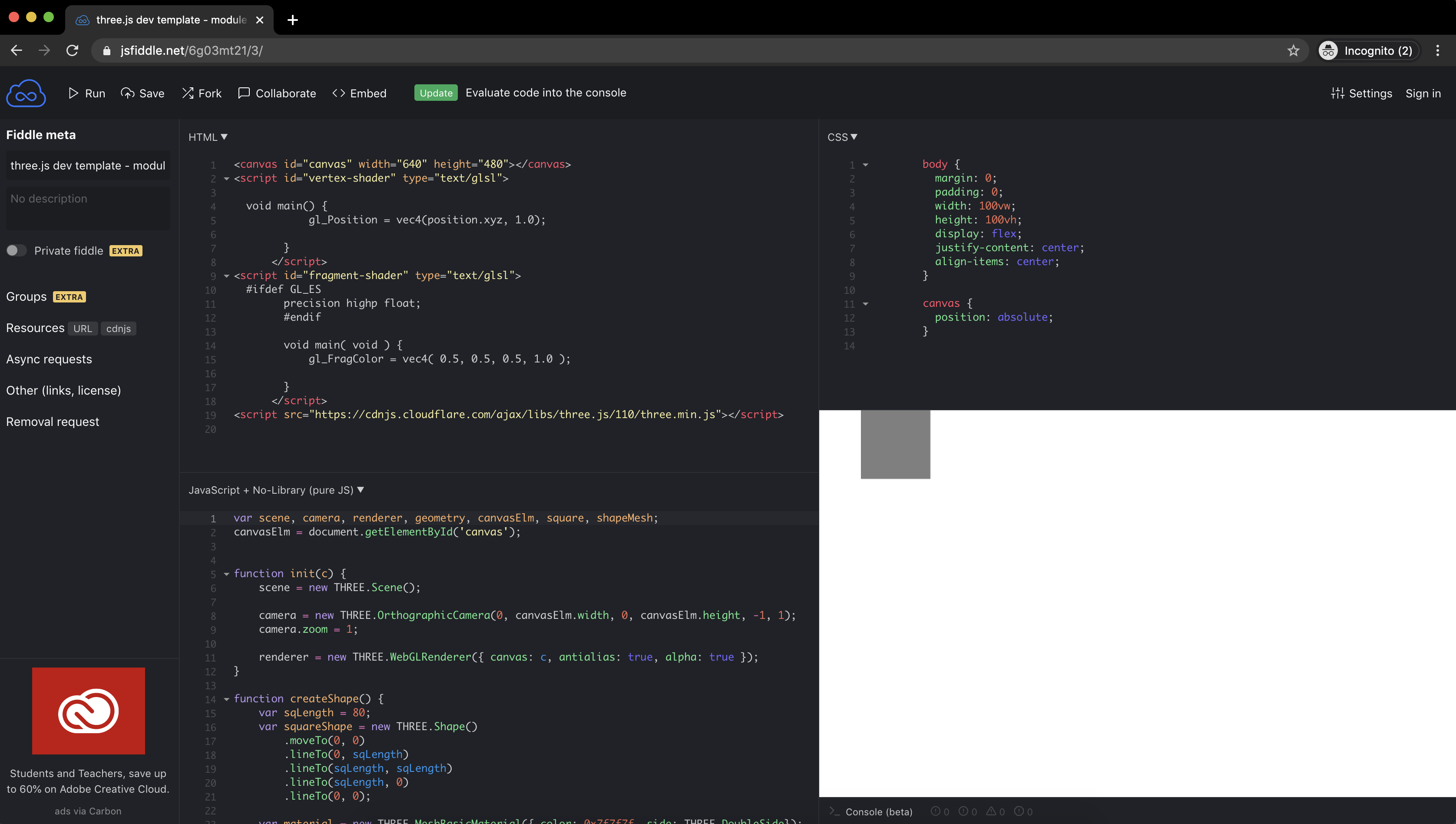This screenshot has width=1456, height=824.
Task: Click the Embed code brackets icon
Action: click(x=339, y=93)
